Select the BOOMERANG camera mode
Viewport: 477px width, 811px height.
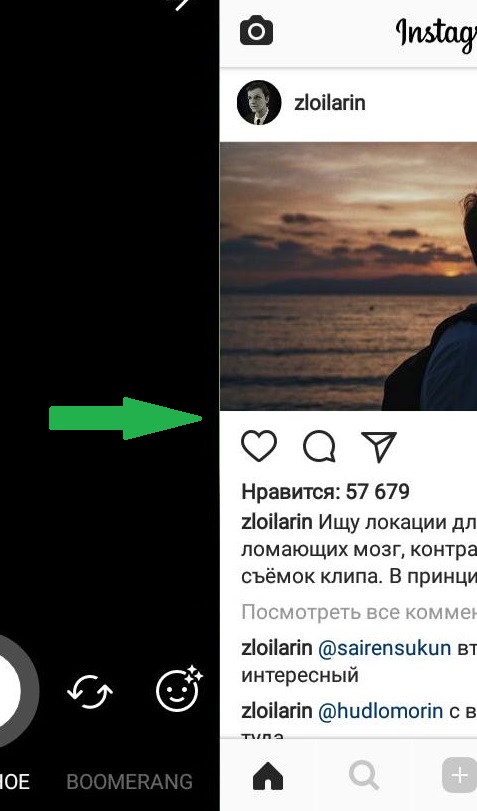(x=129, y=782)
